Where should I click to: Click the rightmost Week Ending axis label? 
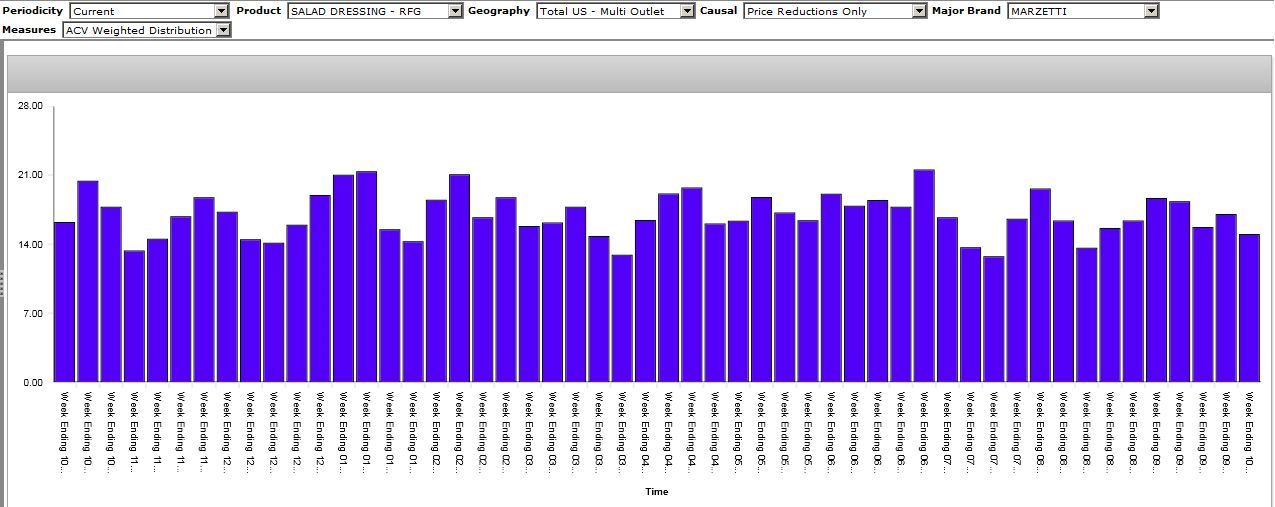[x=1249, y=431]
